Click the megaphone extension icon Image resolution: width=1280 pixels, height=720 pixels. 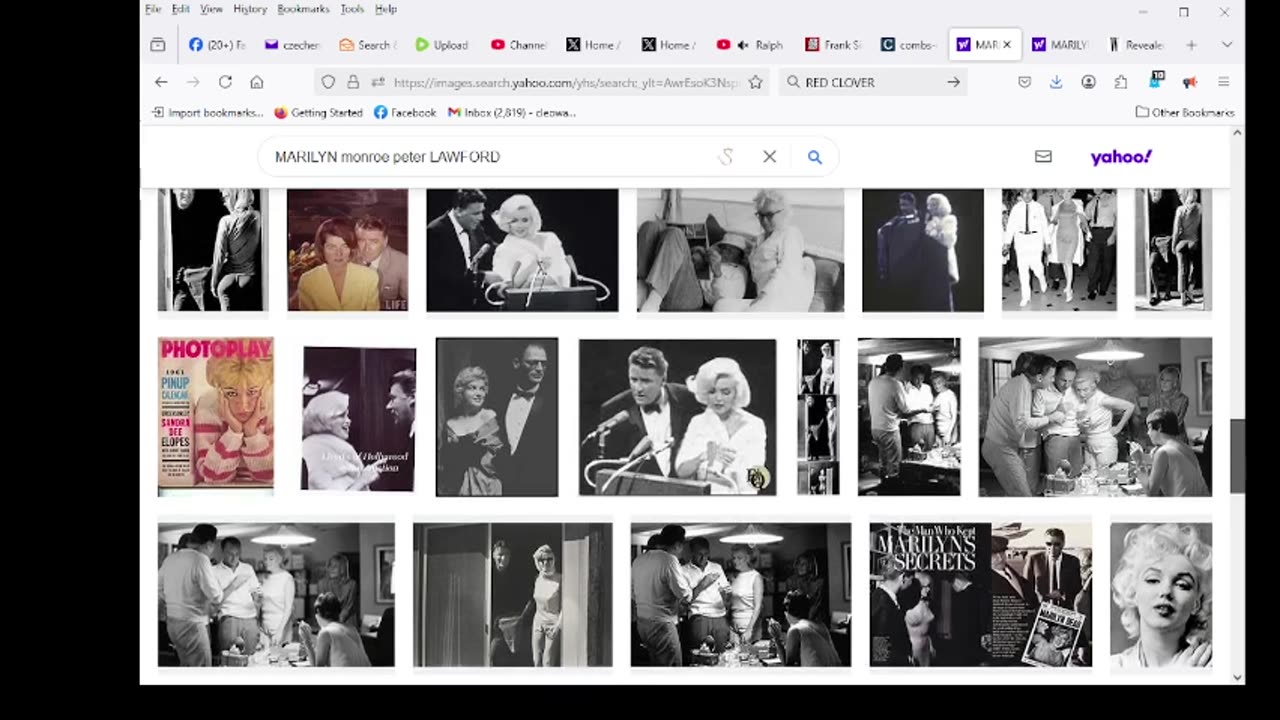(1190, 82)
